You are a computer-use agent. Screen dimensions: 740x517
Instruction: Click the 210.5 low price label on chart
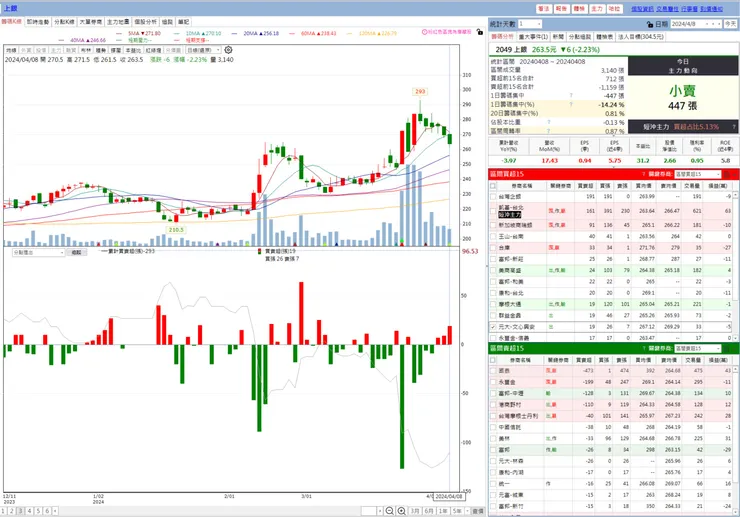coord(176,230)
